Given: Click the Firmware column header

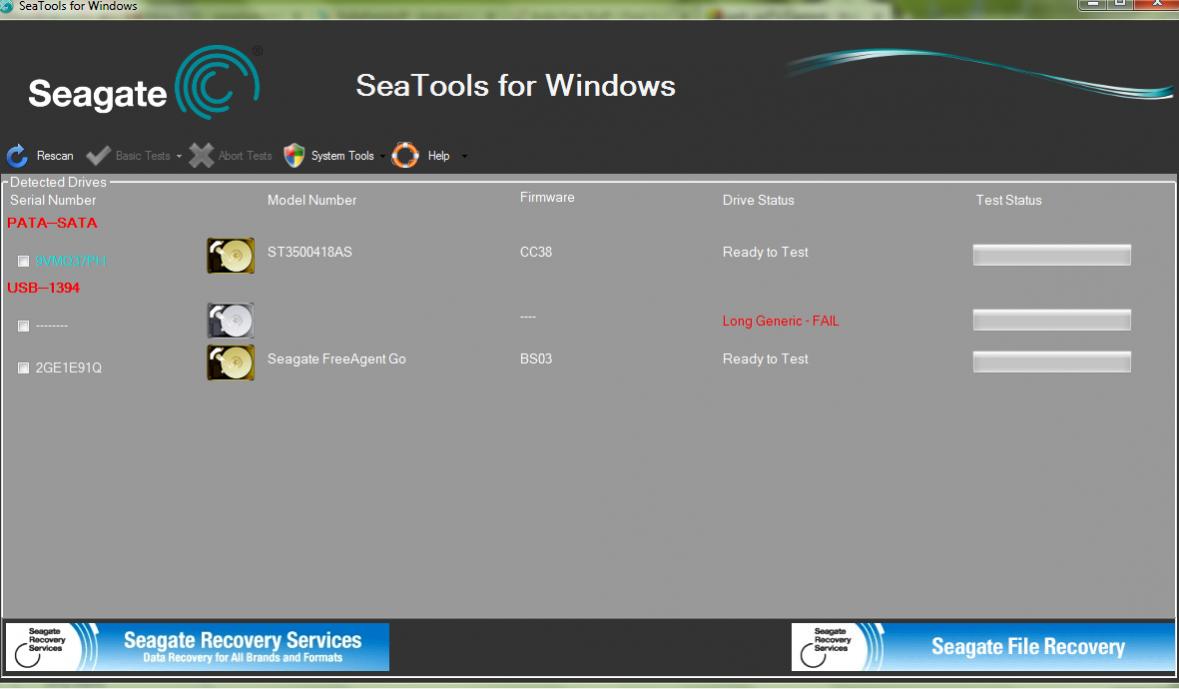Looking at the screenshot, I should tap(547, 197).
